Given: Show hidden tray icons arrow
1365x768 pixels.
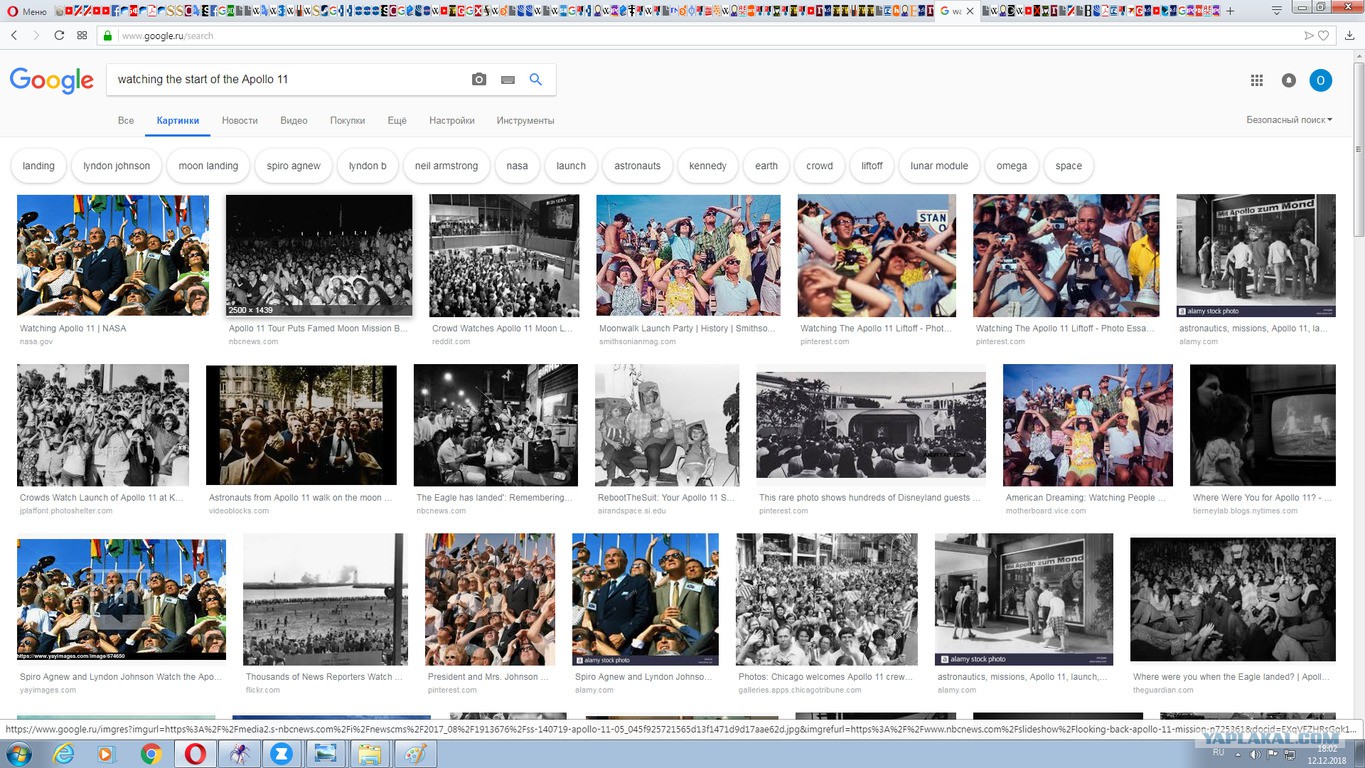Looking at the screenshot, I should 1238,754.
